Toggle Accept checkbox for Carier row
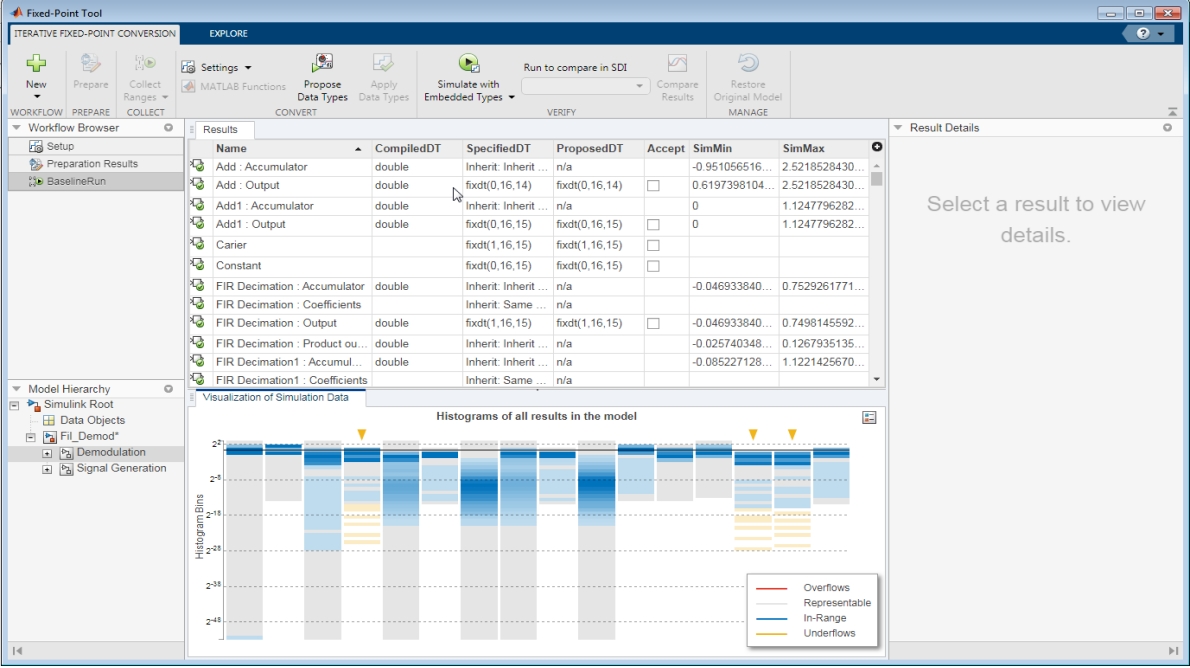The image size is (1190, 668). click(x=653, y=245)
